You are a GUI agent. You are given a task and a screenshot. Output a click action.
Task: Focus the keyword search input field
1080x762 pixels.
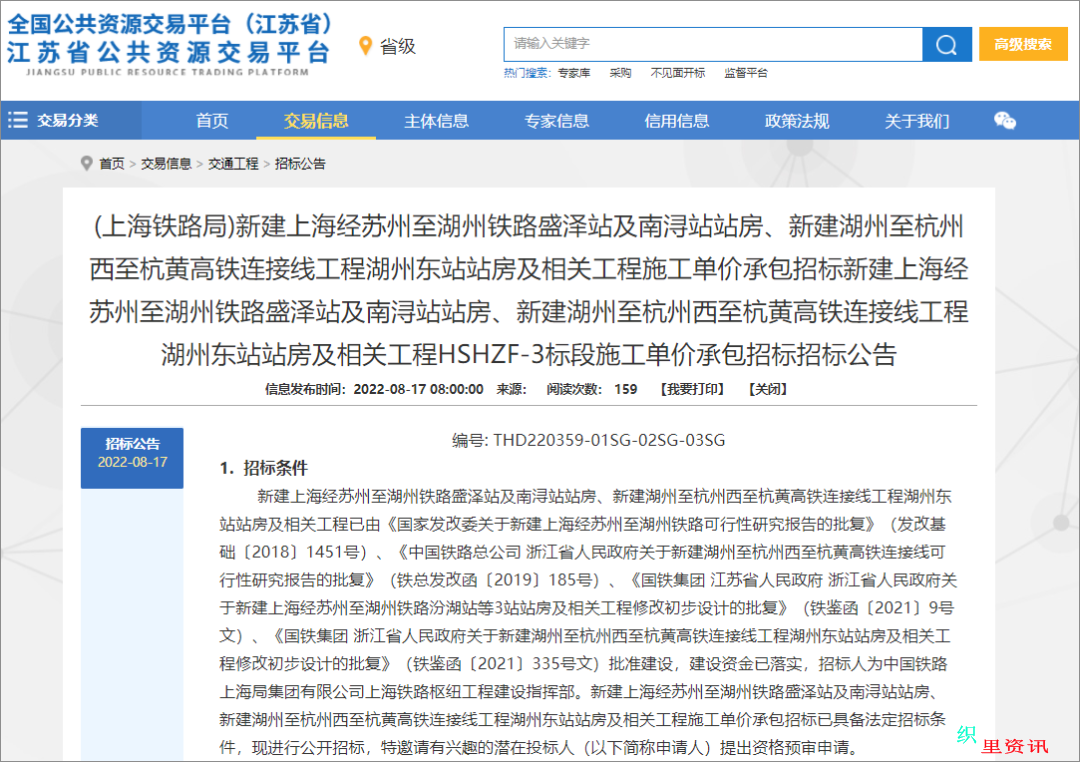(x=713, y=44)
